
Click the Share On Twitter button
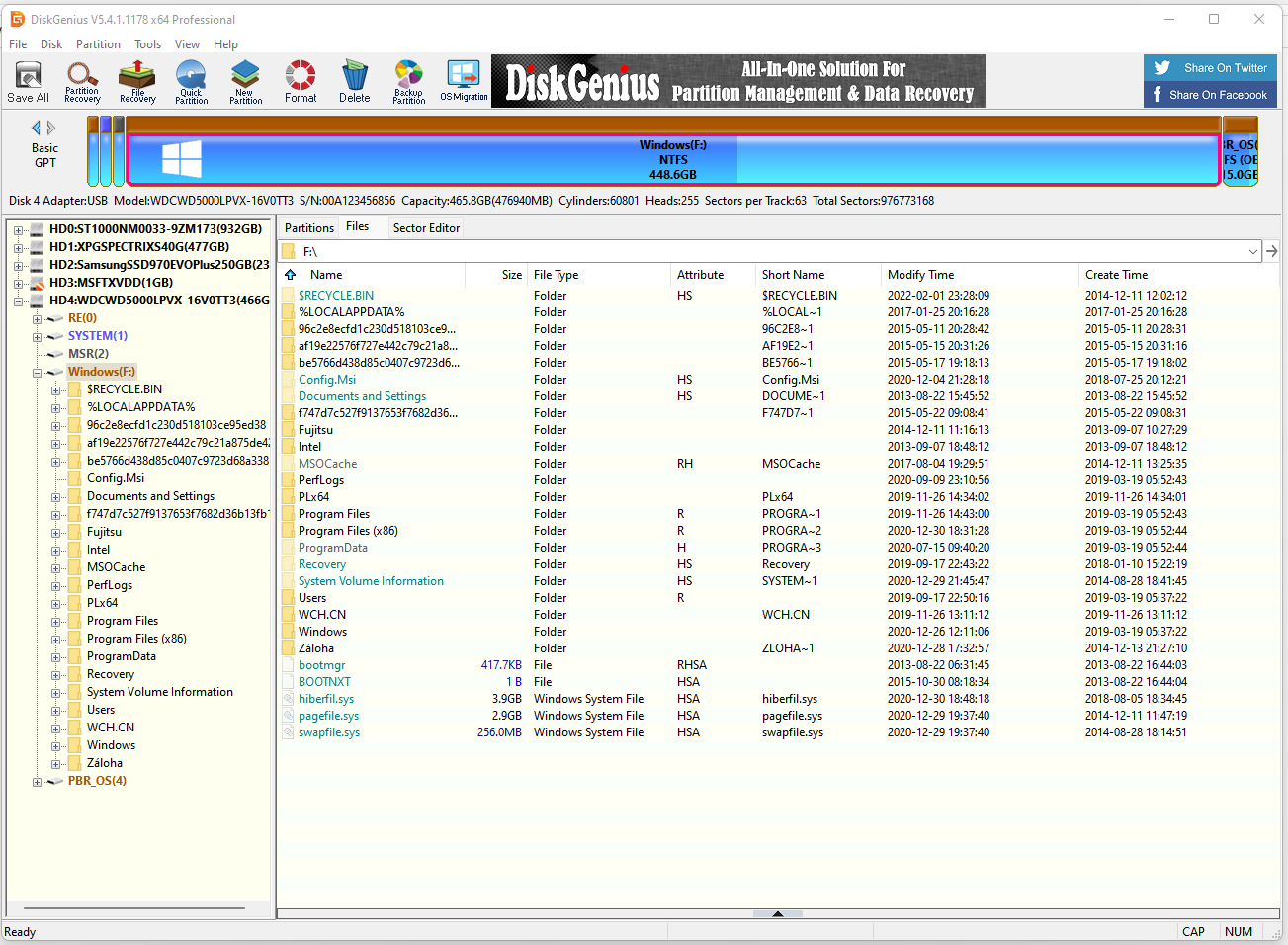tap(1211, 68)
